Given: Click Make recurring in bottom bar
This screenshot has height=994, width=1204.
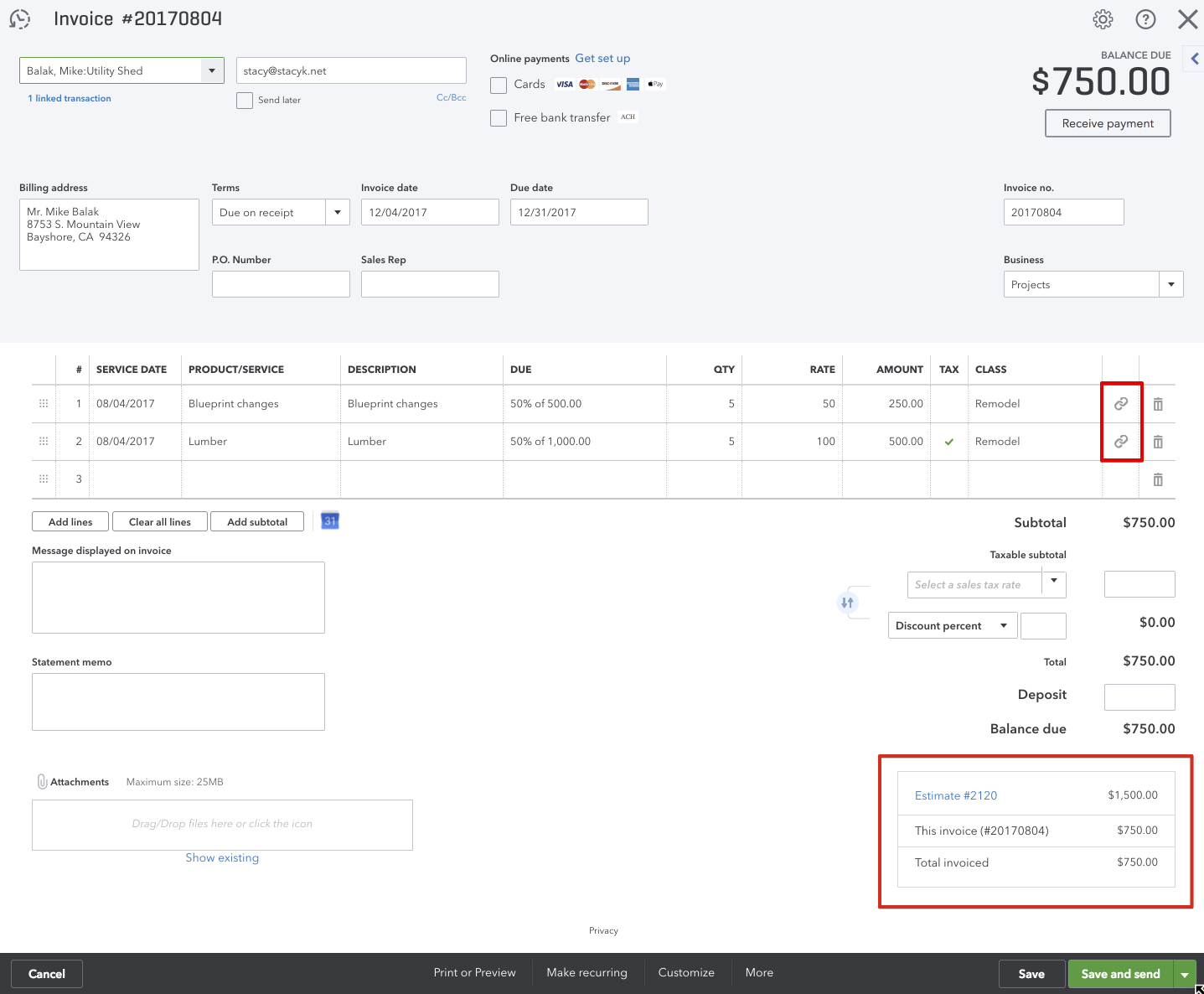Looking at the screenshot, I should [x=586, y=973].
